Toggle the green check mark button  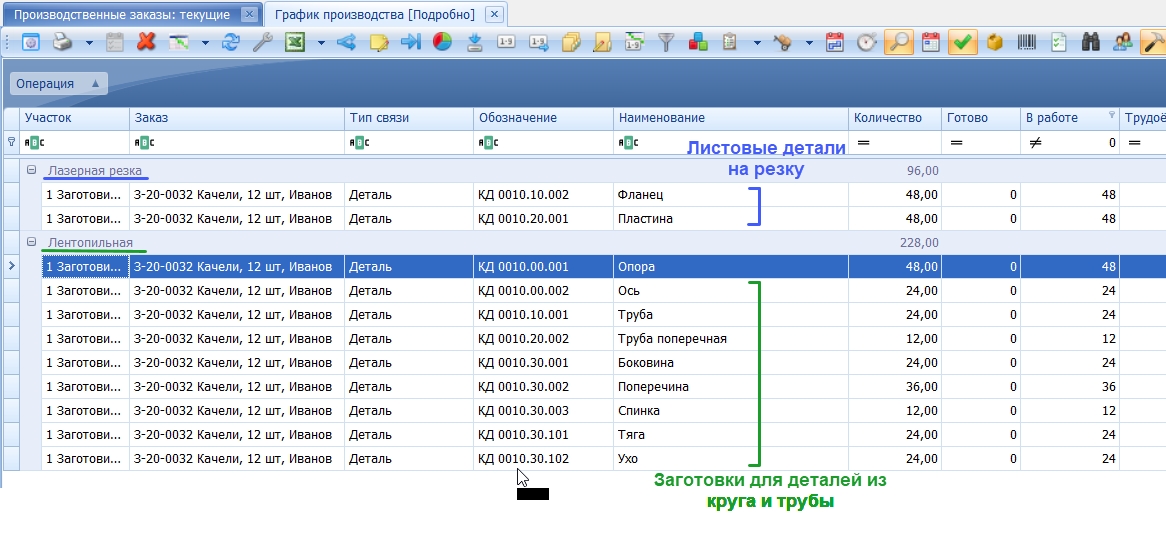(962, 43)
